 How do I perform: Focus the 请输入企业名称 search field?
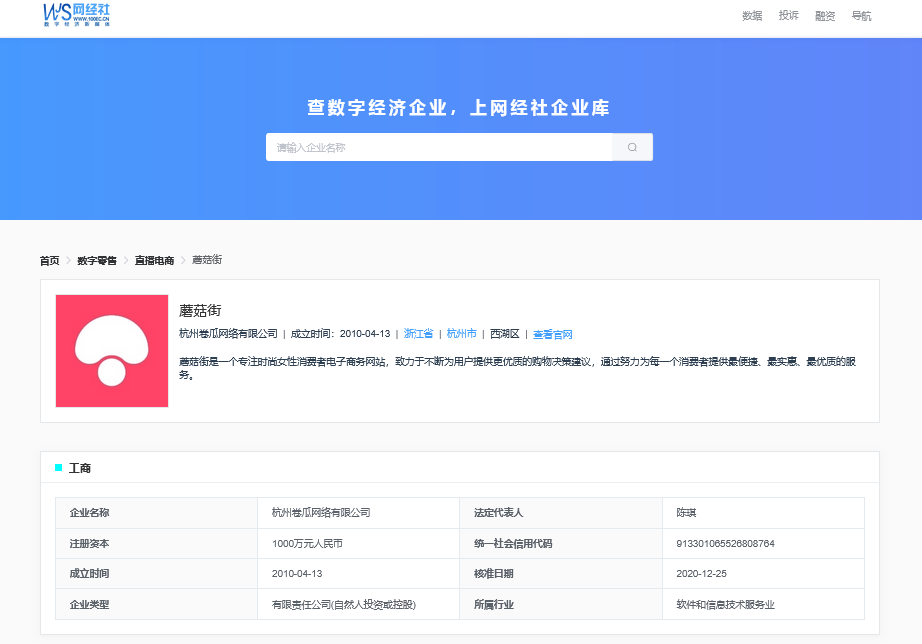tap(439, 147)
